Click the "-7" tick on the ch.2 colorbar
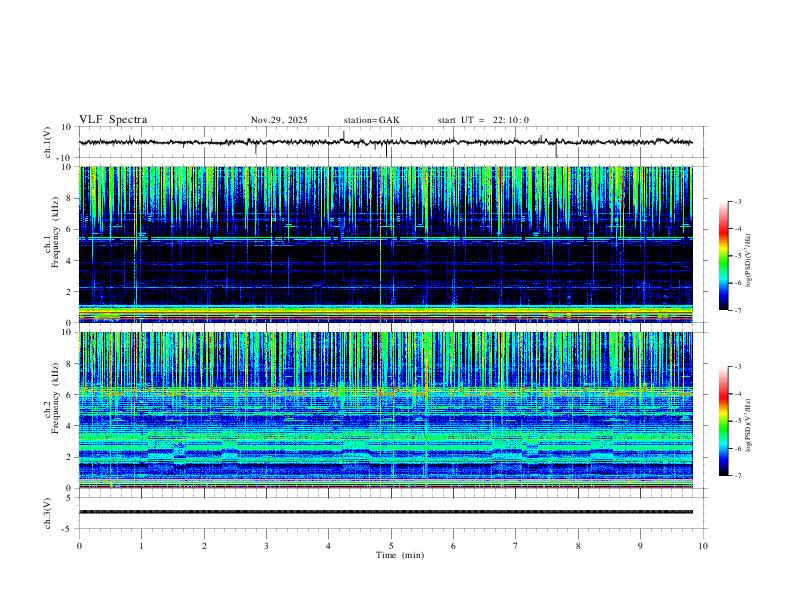The width and height of the screenshot is (792, 612). click(738, 475)
